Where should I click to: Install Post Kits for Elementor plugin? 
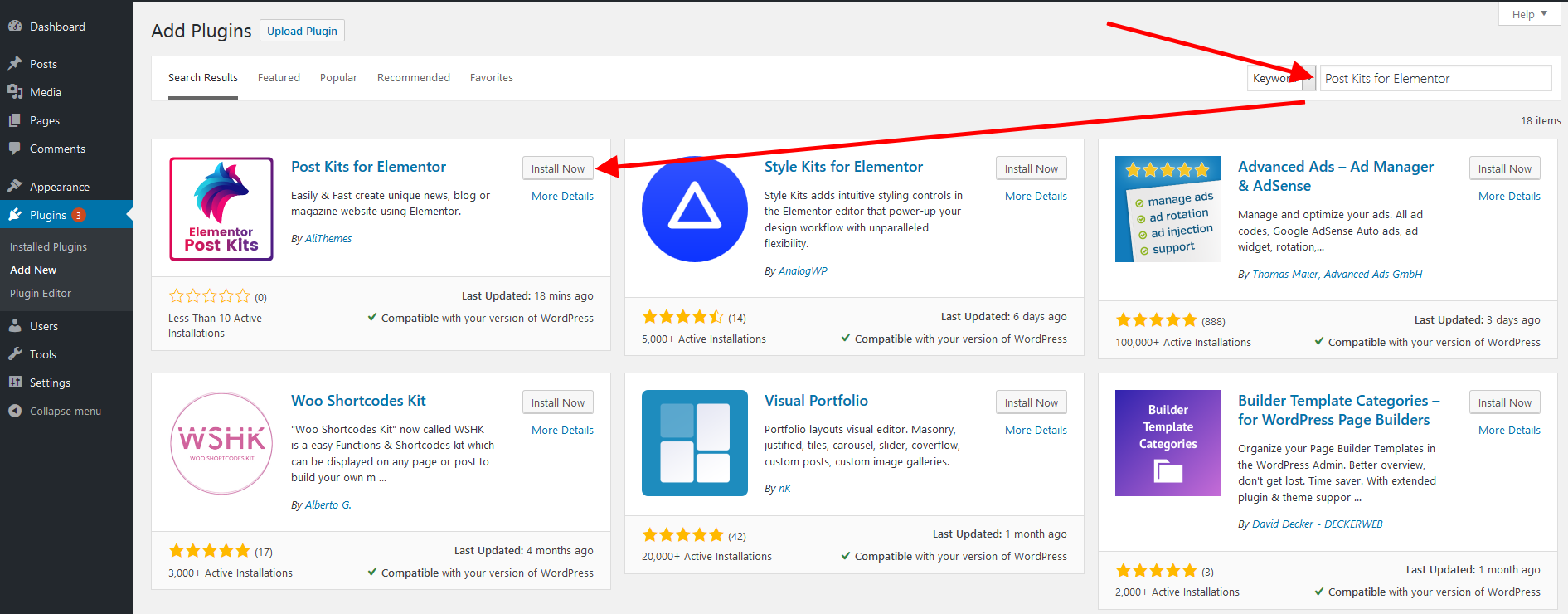[x=557, y=168]
